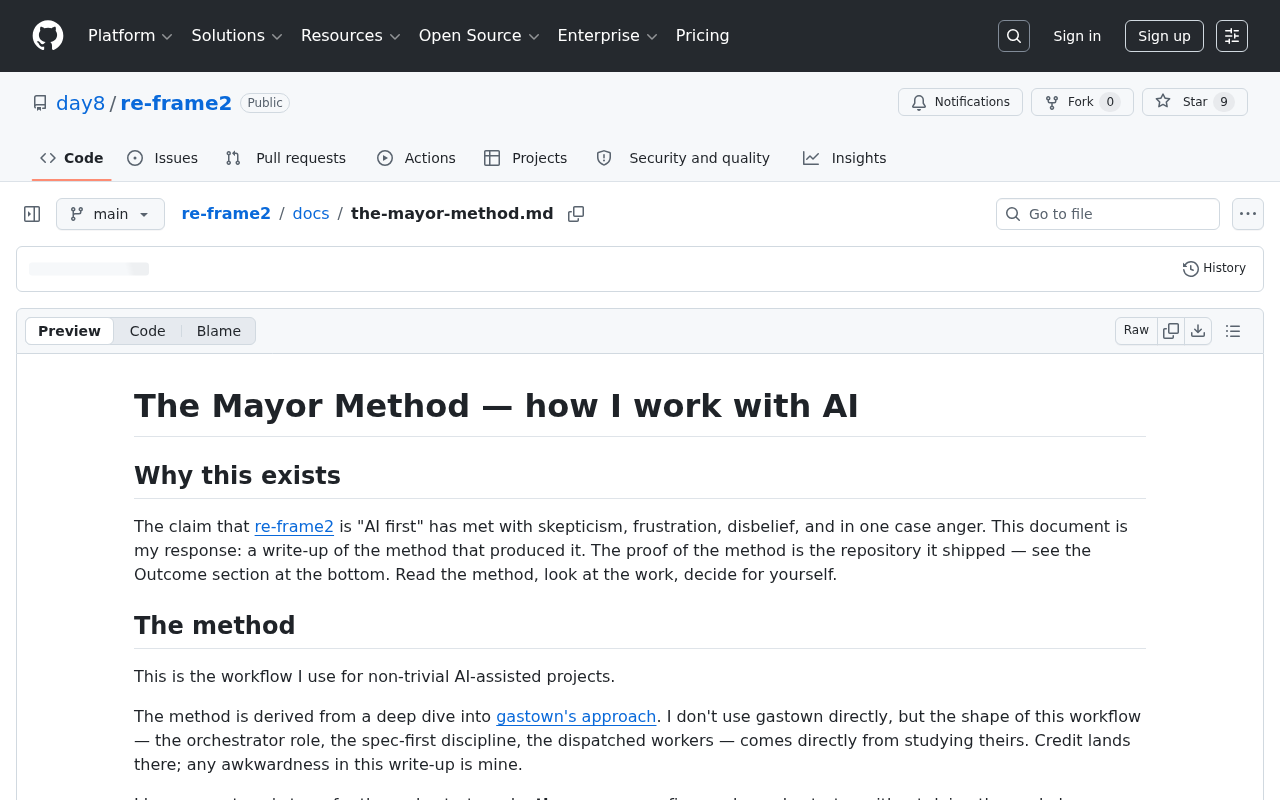
Task: Open the Security and quality tab
Action: (683, 158)
